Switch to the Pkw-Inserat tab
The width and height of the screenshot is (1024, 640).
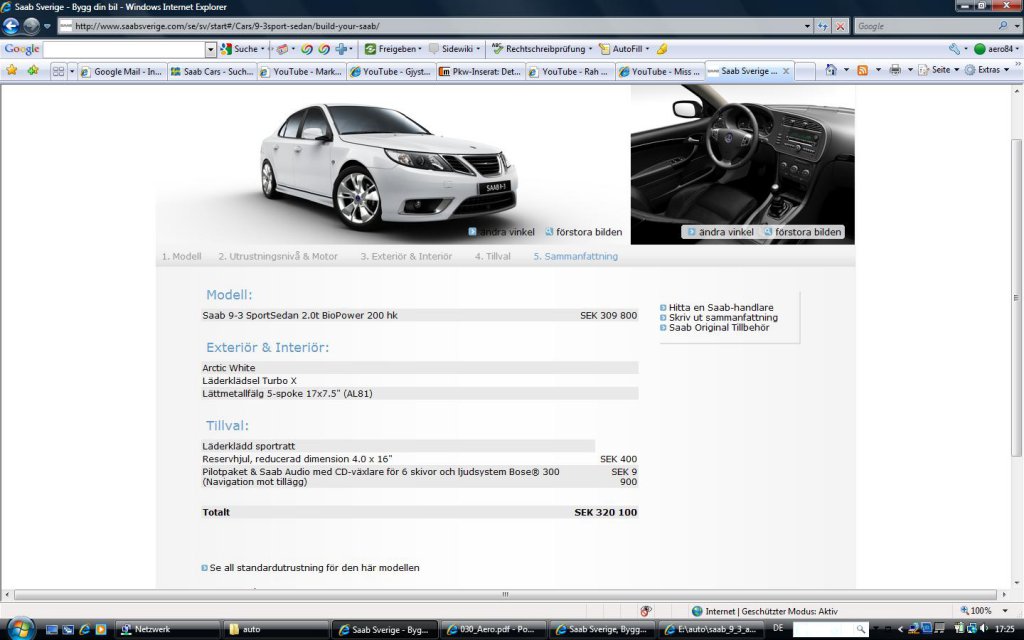pyautogui.click(x=480, y=72)
